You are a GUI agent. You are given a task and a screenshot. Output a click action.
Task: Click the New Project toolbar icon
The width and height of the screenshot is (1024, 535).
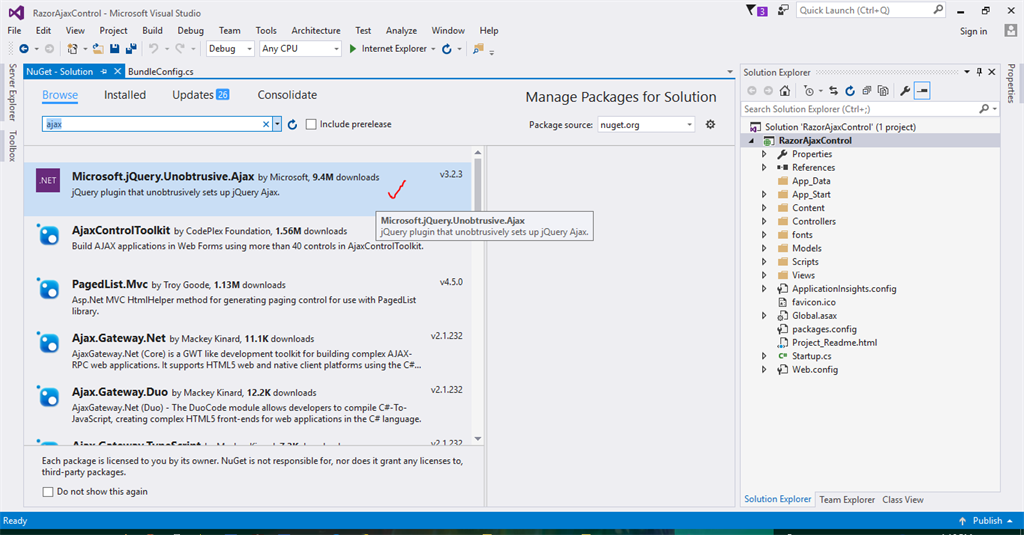72,49
